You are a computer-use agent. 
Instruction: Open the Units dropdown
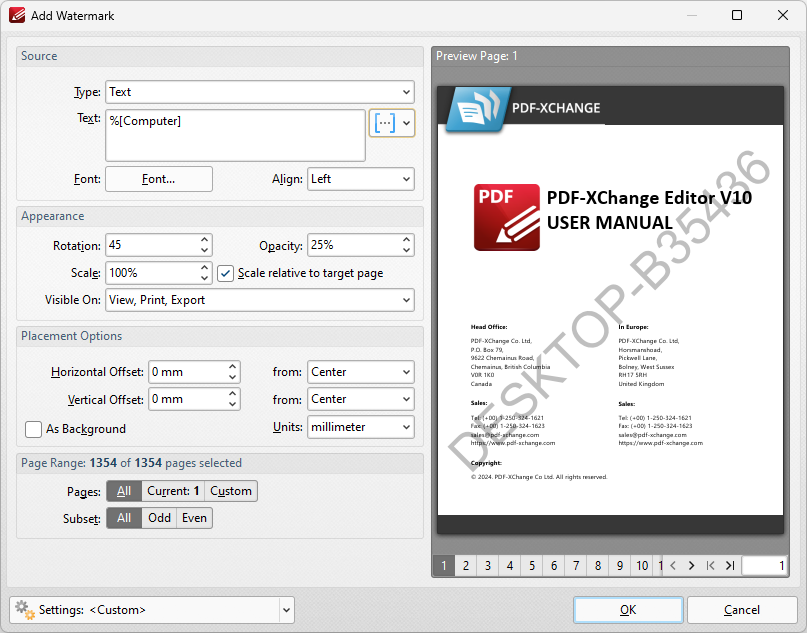coord(361,427)
